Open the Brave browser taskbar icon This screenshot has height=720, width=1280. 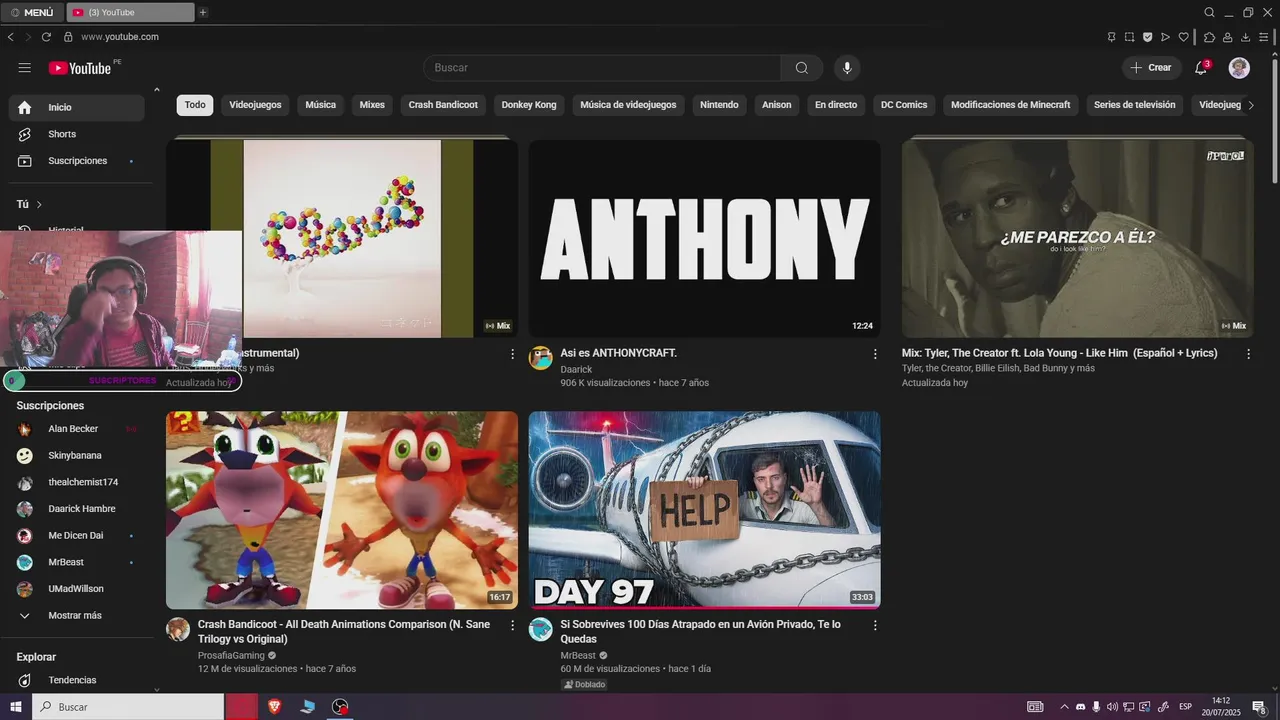point(275,707)
